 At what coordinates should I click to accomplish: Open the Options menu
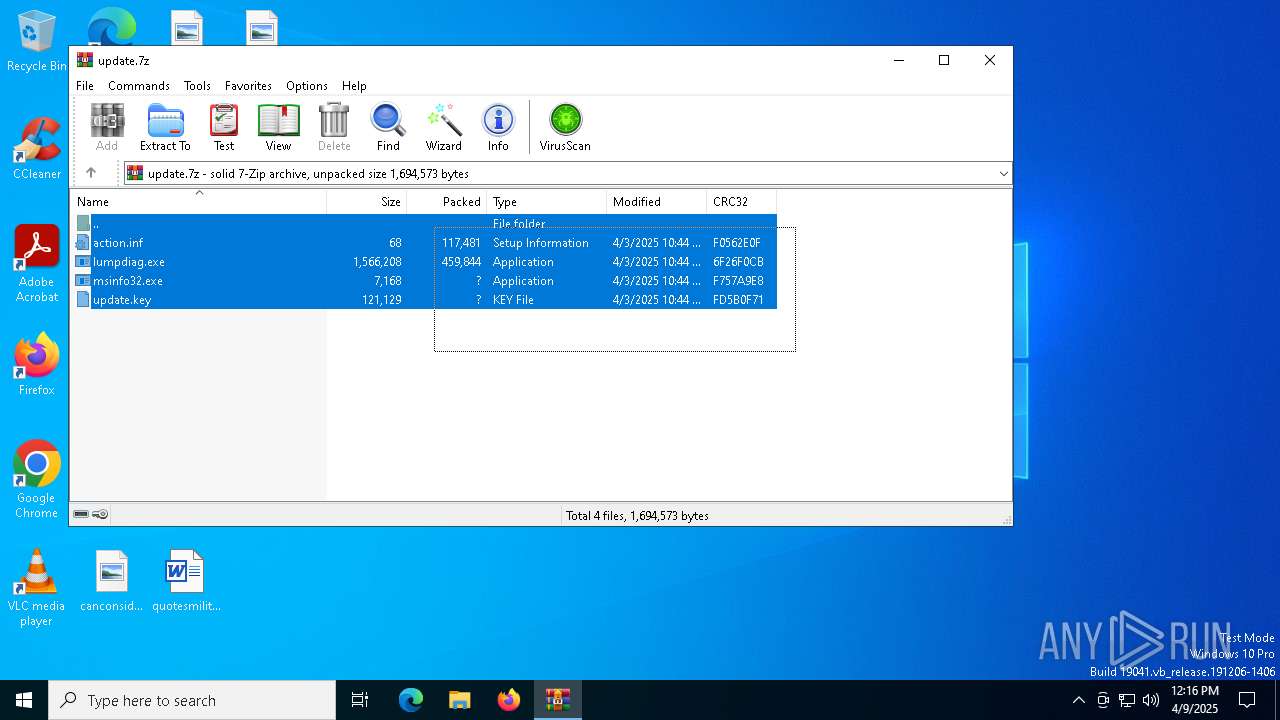pos(307,86)
